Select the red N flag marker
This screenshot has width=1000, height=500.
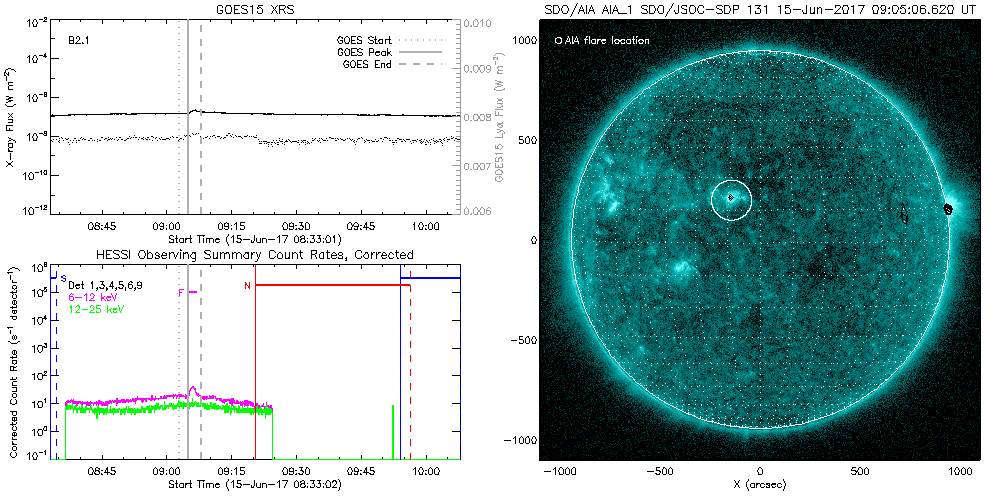click(x=247, y=286)
